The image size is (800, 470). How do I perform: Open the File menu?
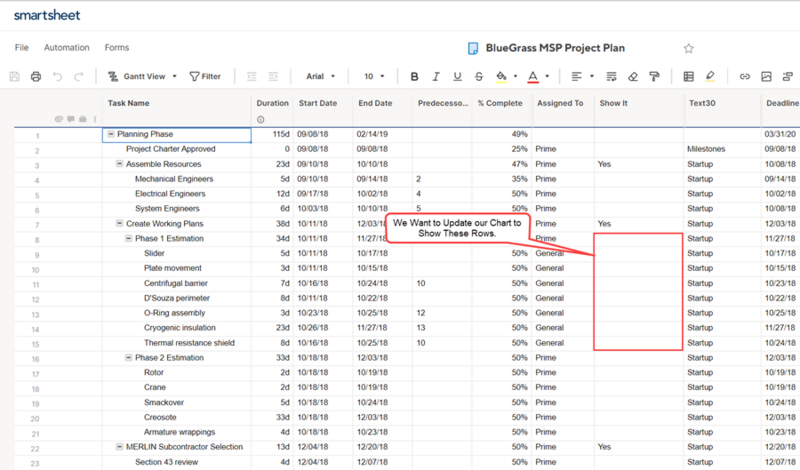coord(21,47)
